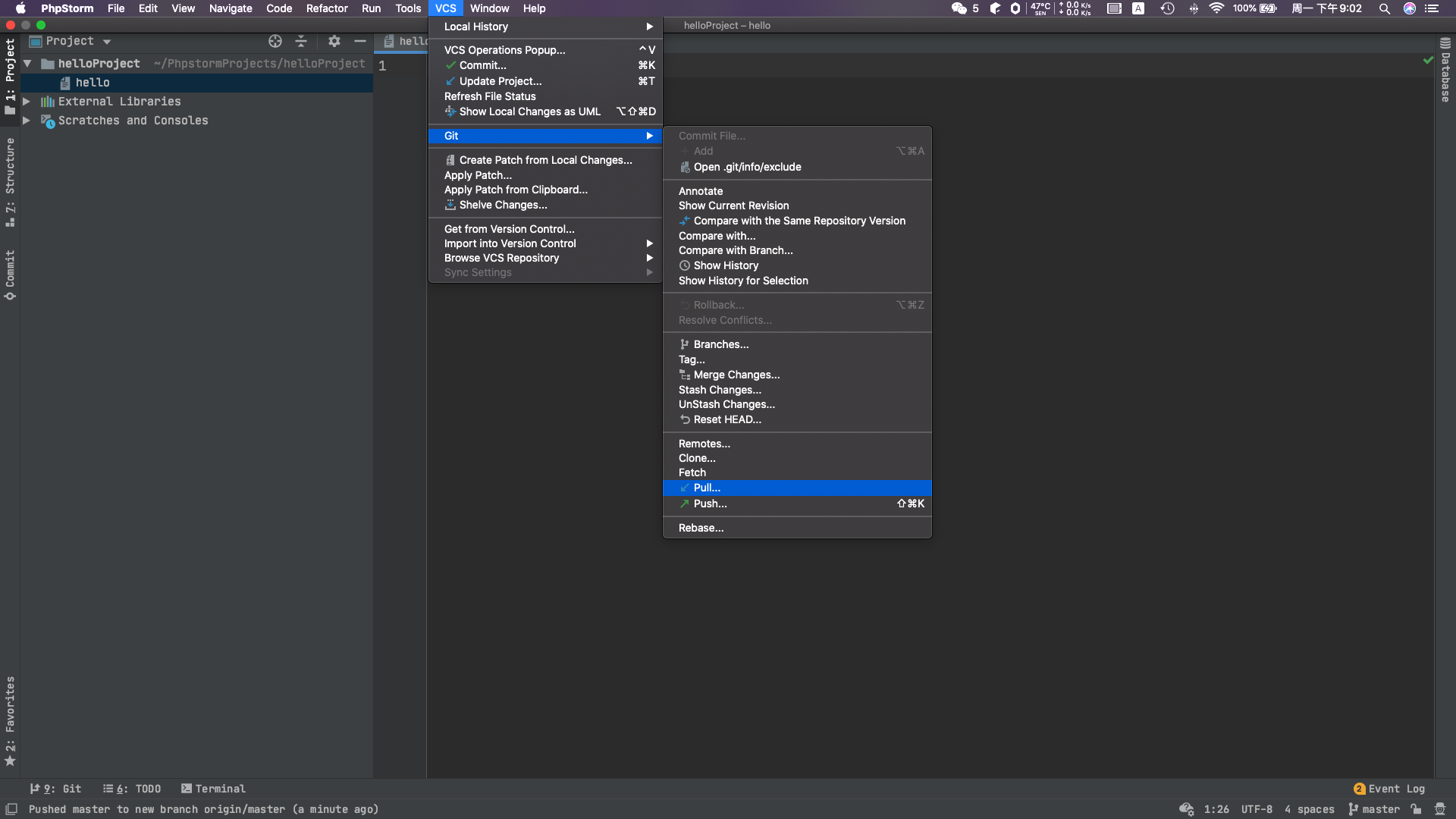This screenshot has height=819, width=1456.
Task: Toggle tool window quick-access square in bottom-left corner
Action: click(11, 809)
